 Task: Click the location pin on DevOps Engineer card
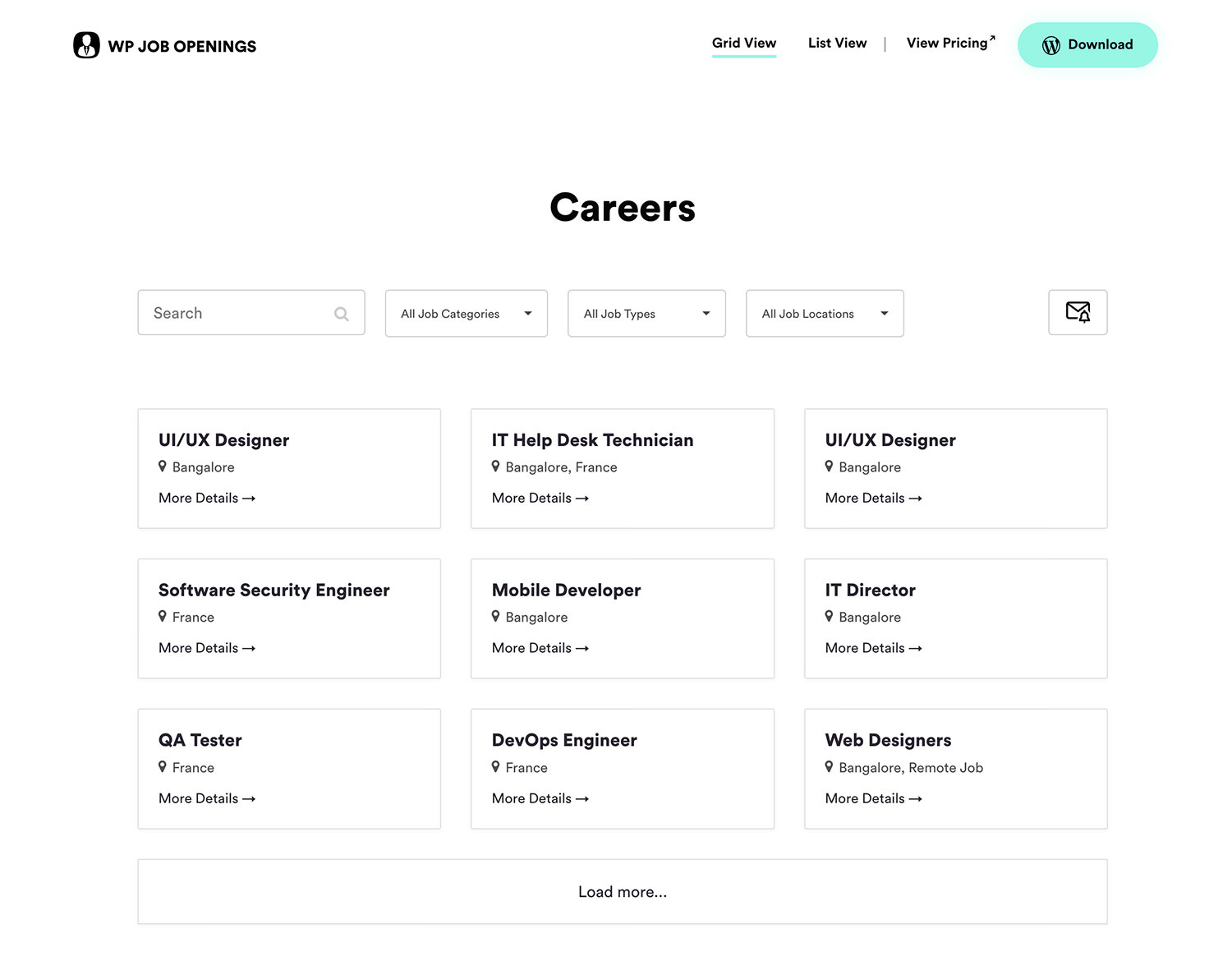coord(495,766)
